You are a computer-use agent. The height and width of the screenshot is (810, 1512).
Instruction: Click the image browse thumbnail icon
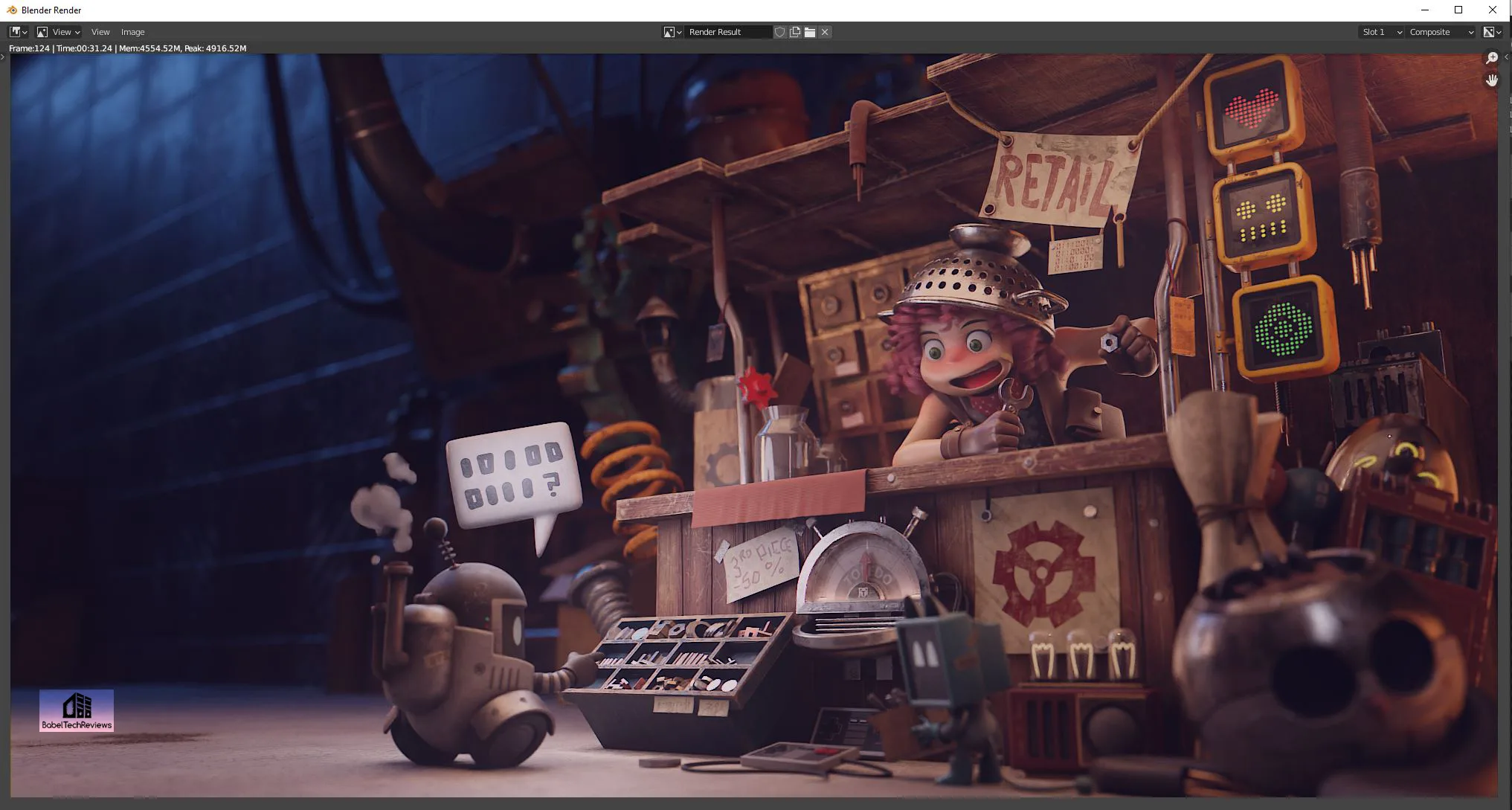coord(672,32)
